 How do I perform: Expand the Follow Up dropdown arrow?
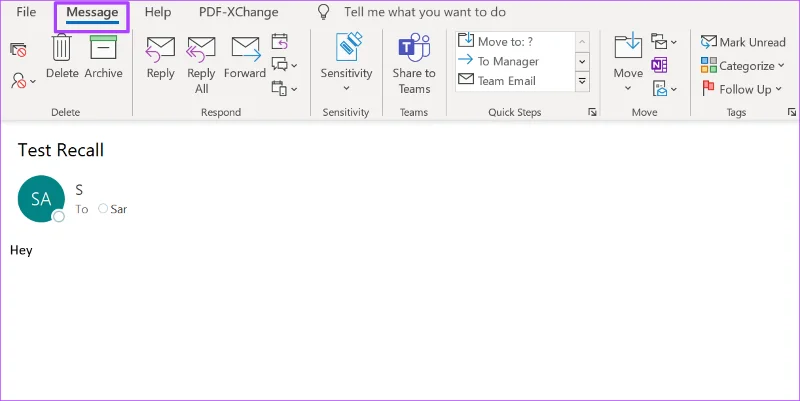778,89
